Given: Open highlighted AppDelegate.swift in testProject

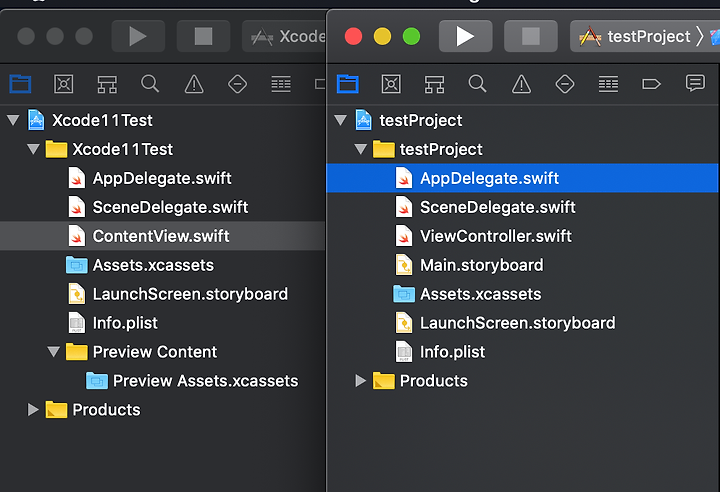Looking at the screenshot, I should (523, 178).
